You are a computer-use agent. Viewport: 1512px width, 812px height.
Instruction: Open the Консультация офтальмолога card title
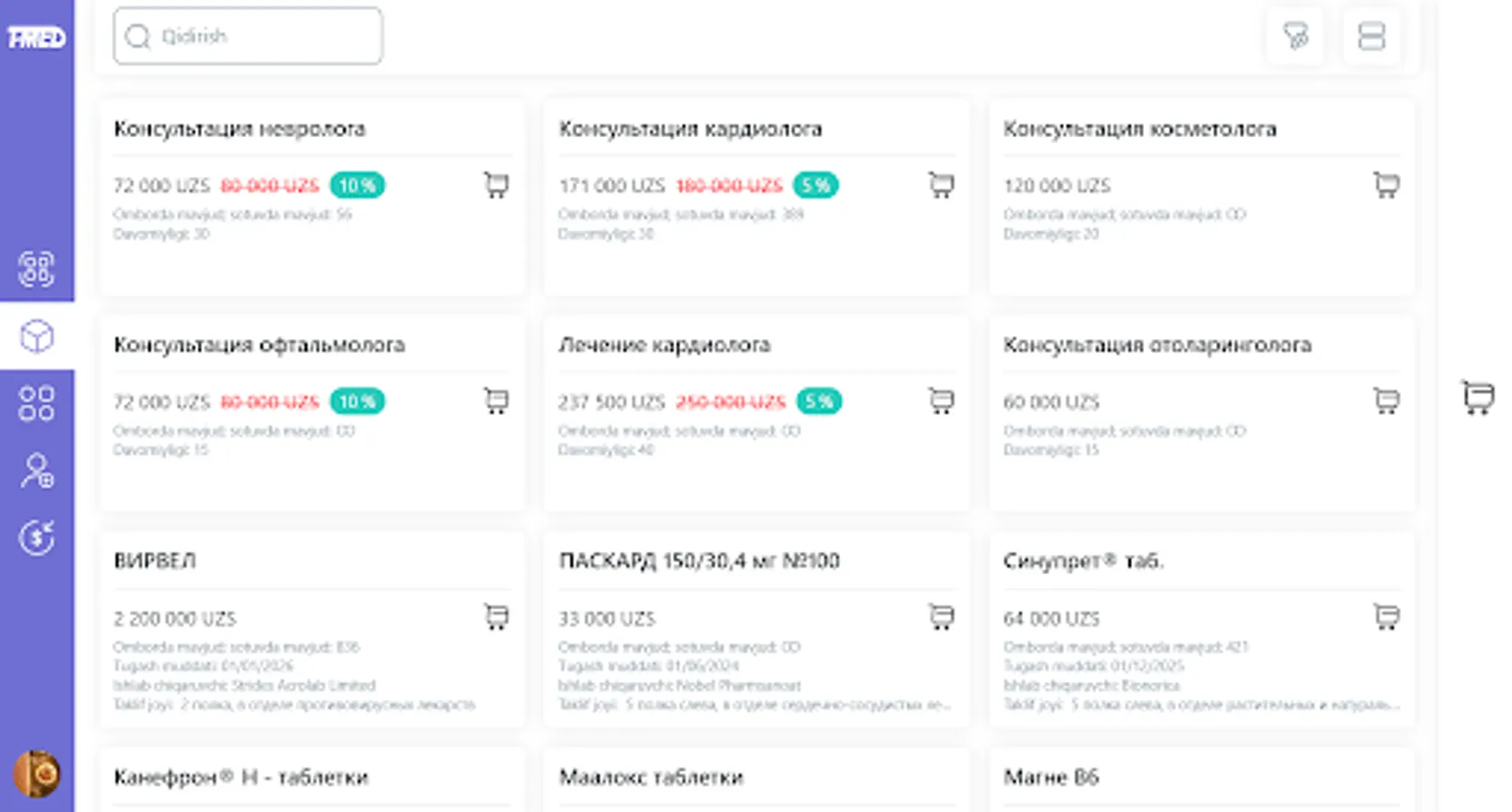coord(259,345)
